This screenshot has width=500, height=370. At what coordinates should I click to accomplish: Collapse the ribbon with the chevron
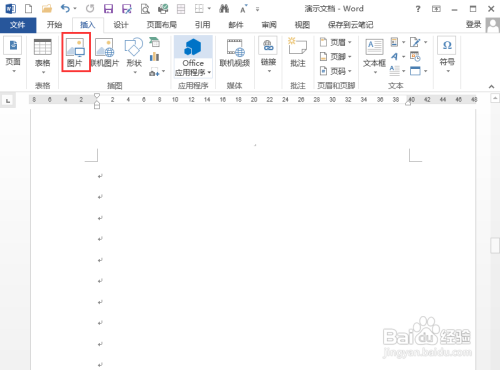pyautogui.click(x=491, y=86)
